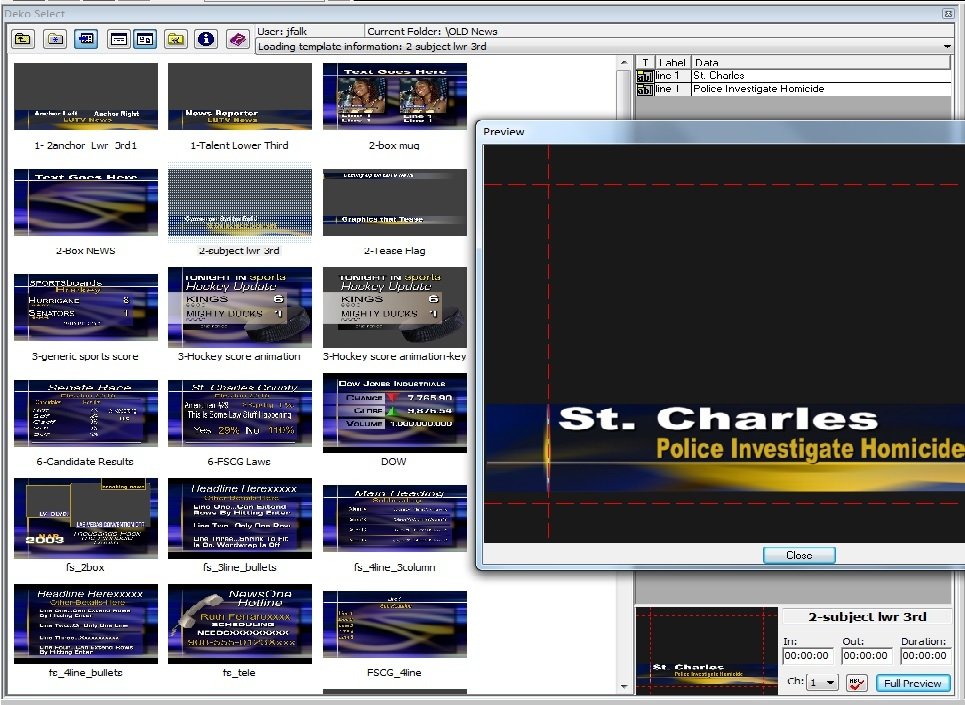Viewport: 965px width, 705px height.
Task: Click the template list scroll-up arrow
Action: tap(623, 62)
